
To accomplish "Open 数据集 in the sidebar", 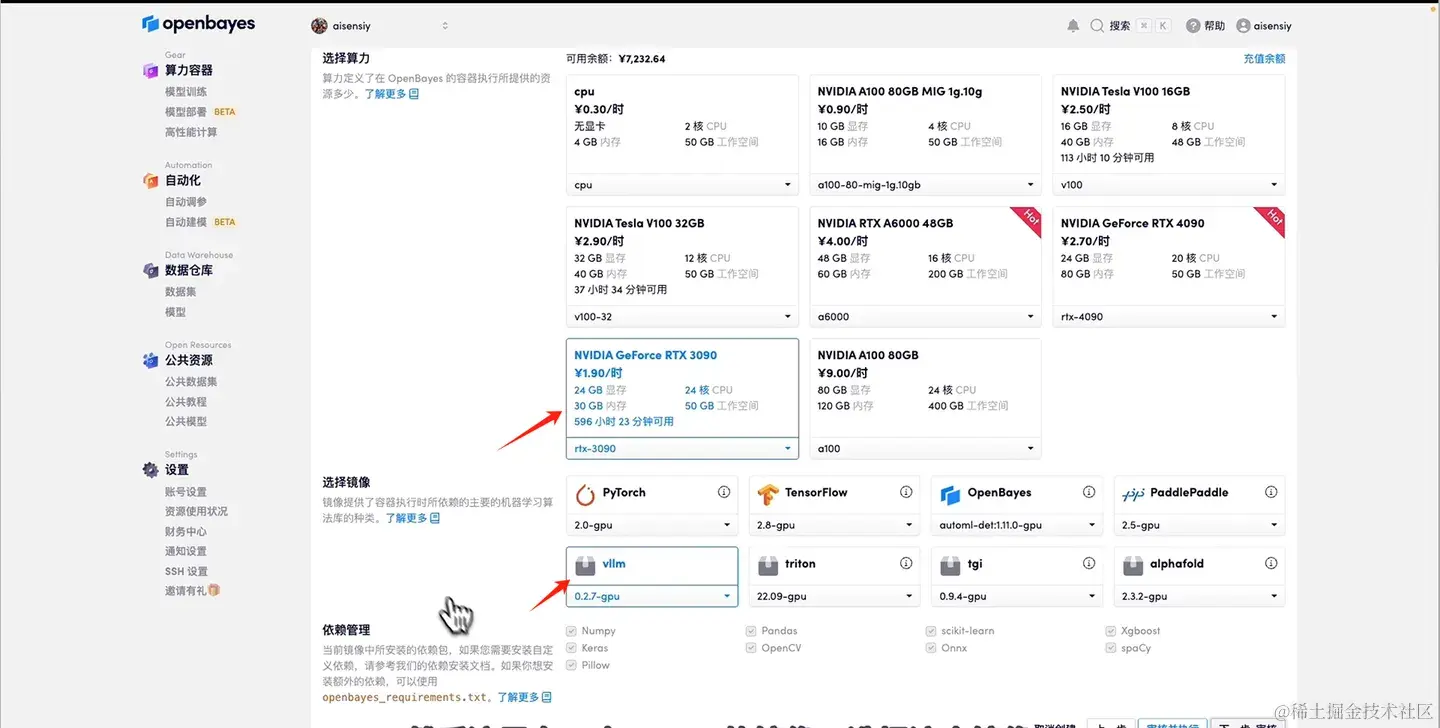I will [x=181, y=292].
